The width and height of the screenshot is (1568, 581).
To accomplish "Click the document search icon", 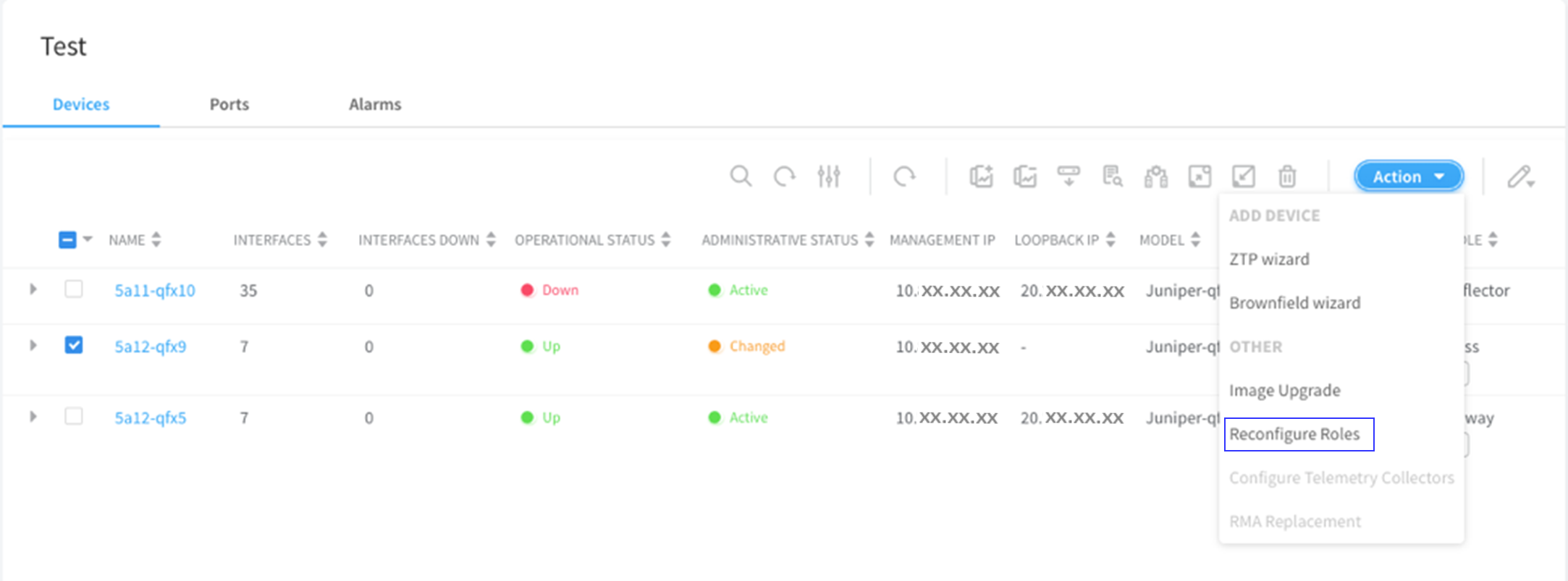I will point(1112,176).
